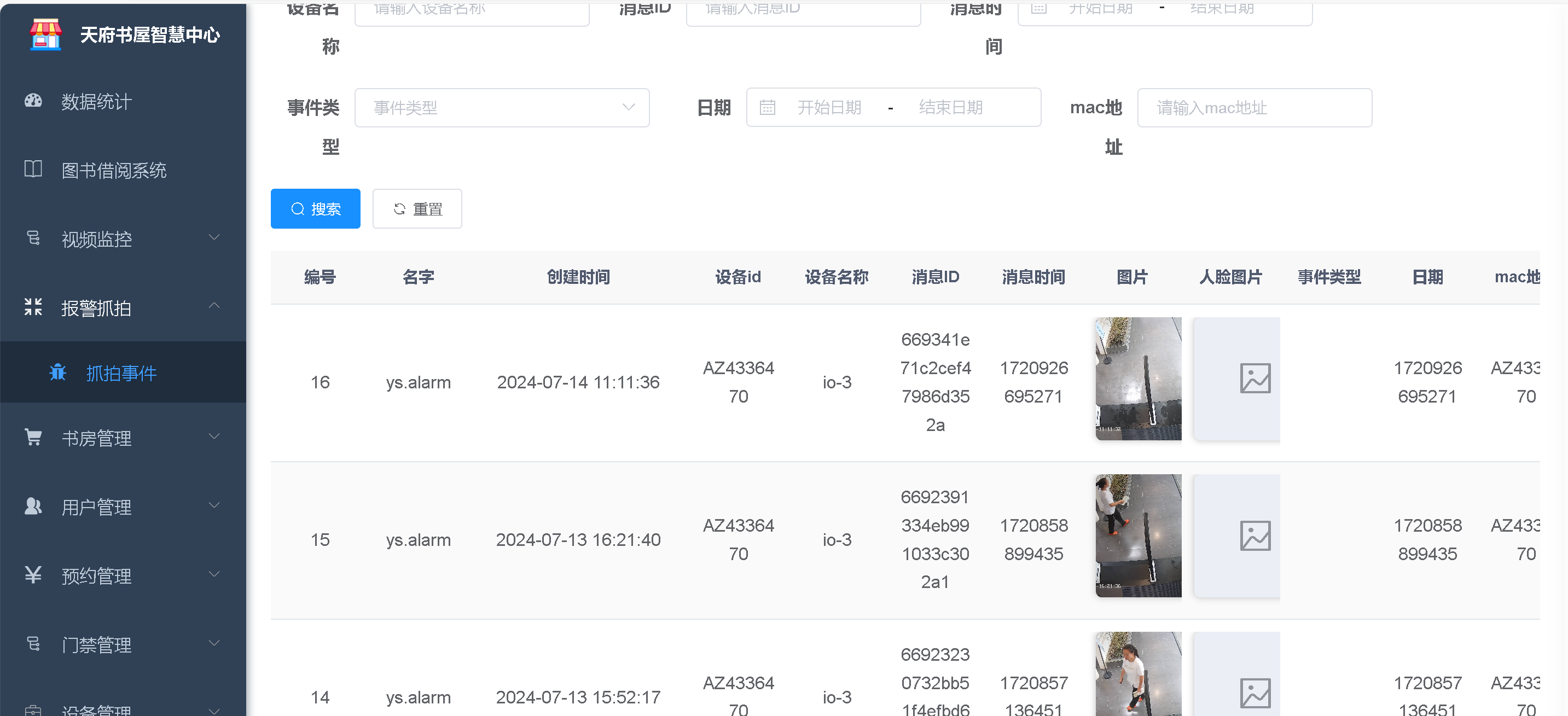
Task: Click the refresh icon on the 重置 button
Action: point(399,208)
